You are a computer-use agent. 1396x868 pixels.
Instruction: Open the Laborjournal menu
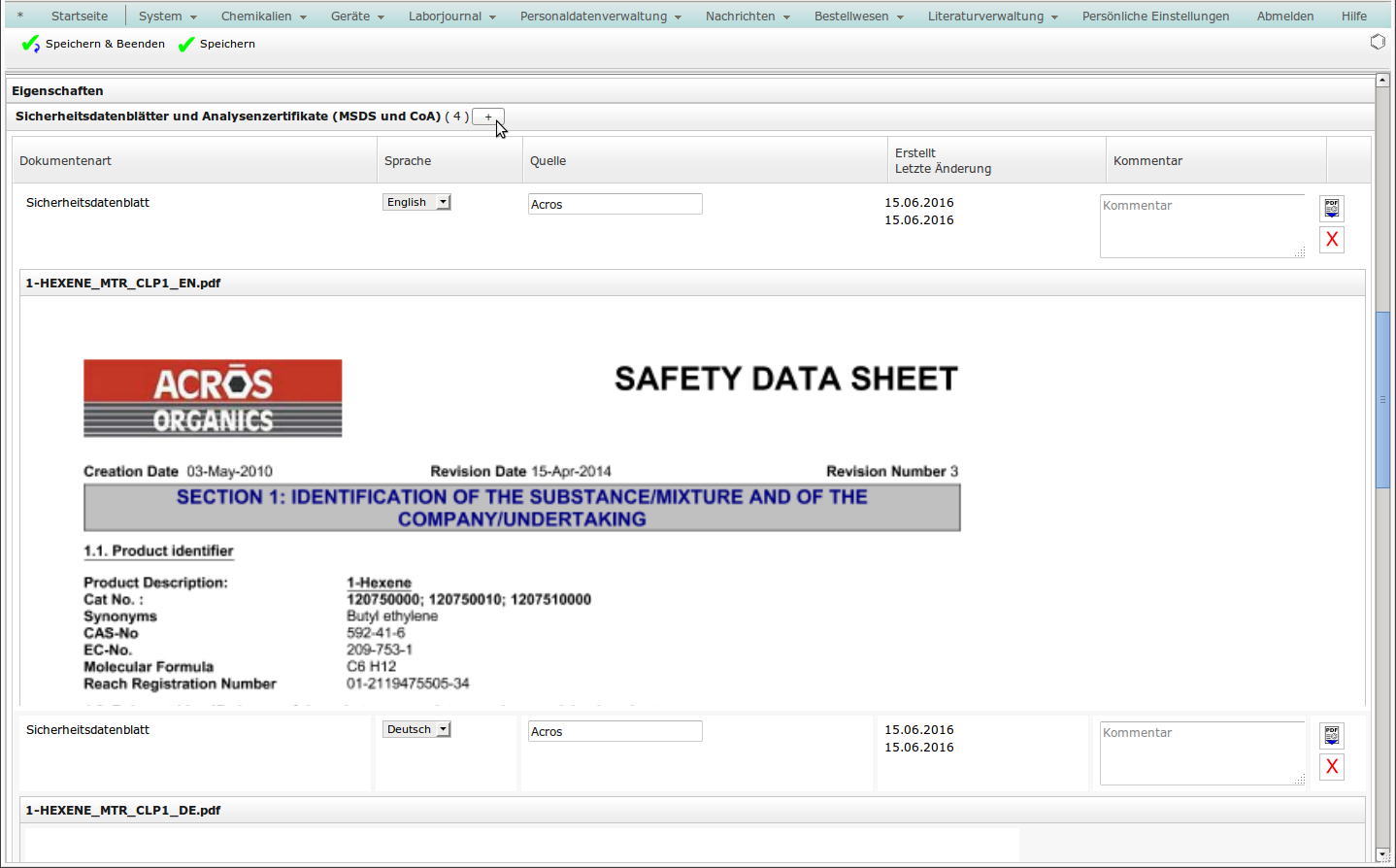(x=451, y=17)
